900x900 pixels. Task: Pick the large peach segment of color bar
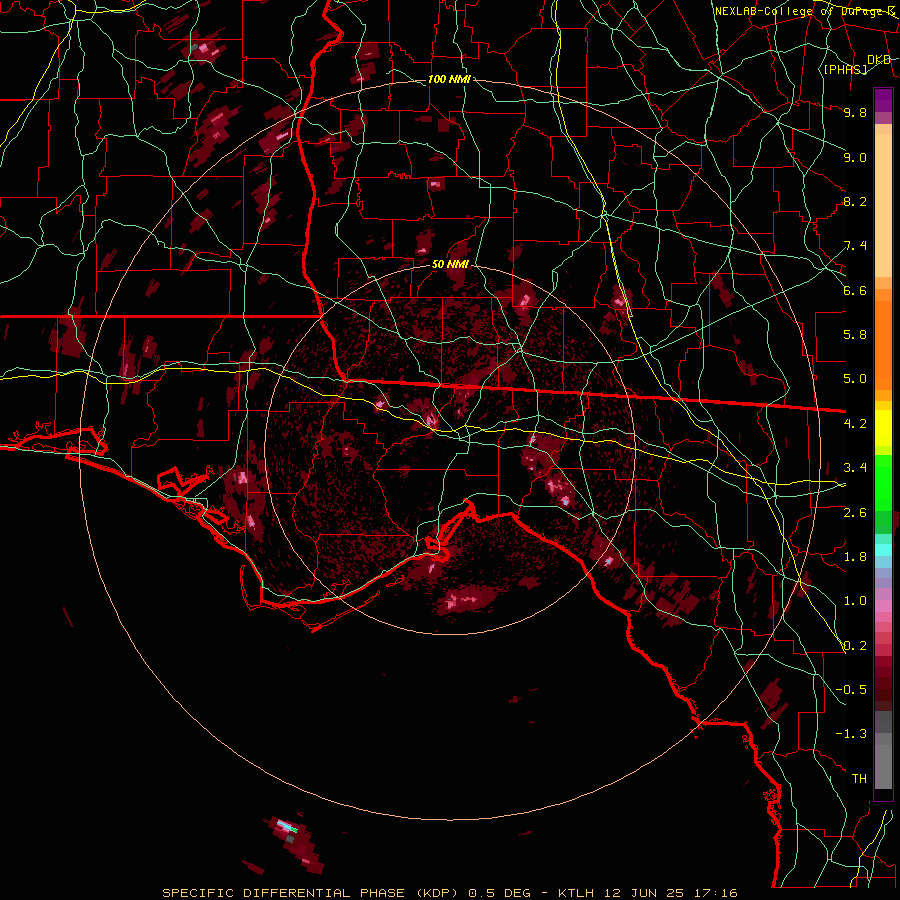[883, 205]
